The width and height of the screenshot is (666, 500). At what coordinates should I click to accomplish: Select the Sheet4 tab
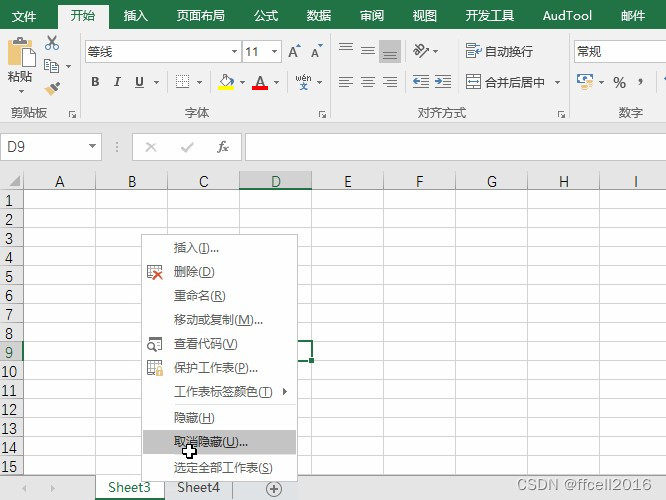coord(198,488)
